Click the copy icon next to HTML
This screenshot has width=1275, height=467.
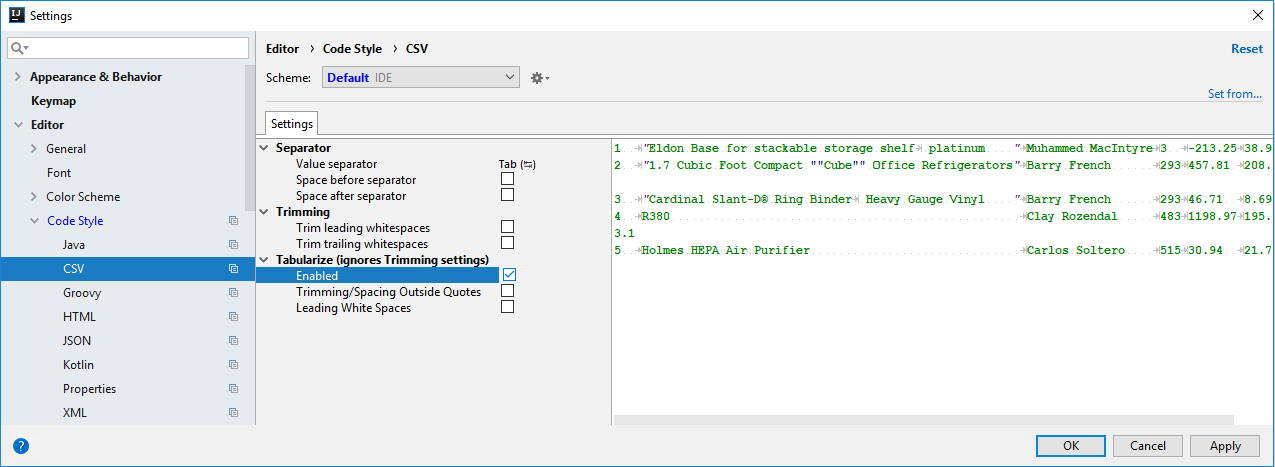233,317
